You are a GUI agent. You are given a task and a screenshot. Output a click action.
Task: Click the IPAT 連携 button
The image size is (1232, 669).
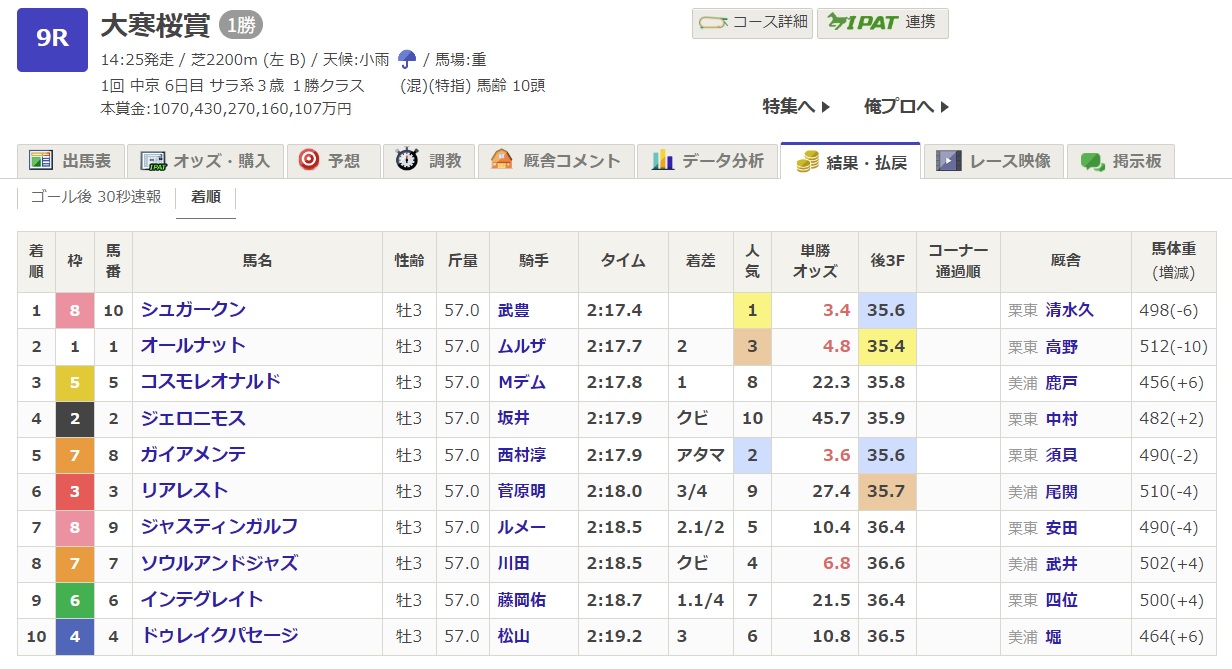point(882,23)
